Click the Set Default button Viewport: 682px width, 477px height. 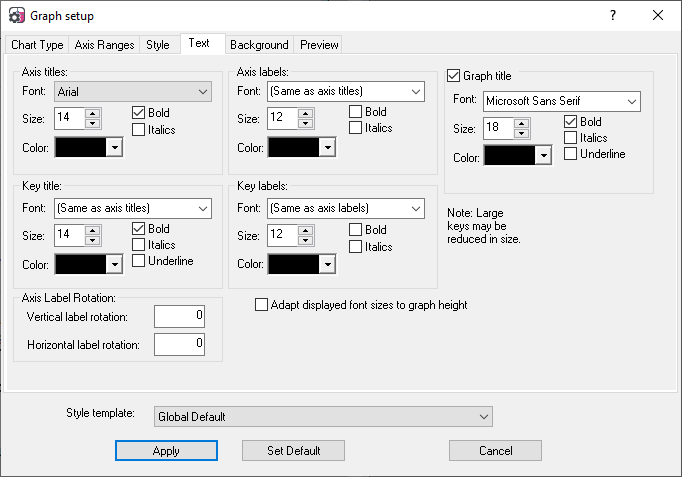[x=294, y=450]
